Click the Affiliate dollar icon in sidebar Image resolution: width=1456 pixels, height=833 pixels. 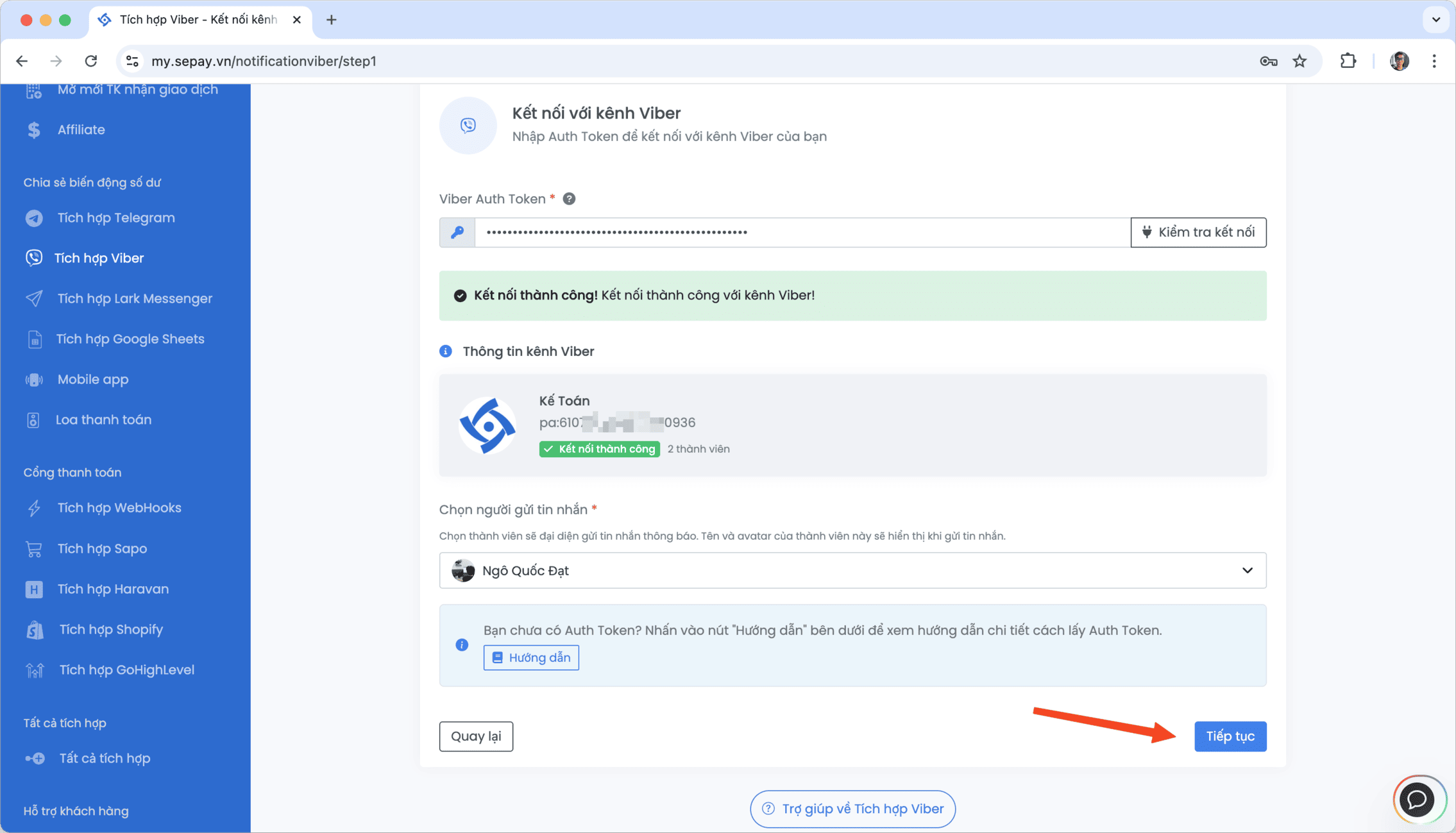click(34, 130)
